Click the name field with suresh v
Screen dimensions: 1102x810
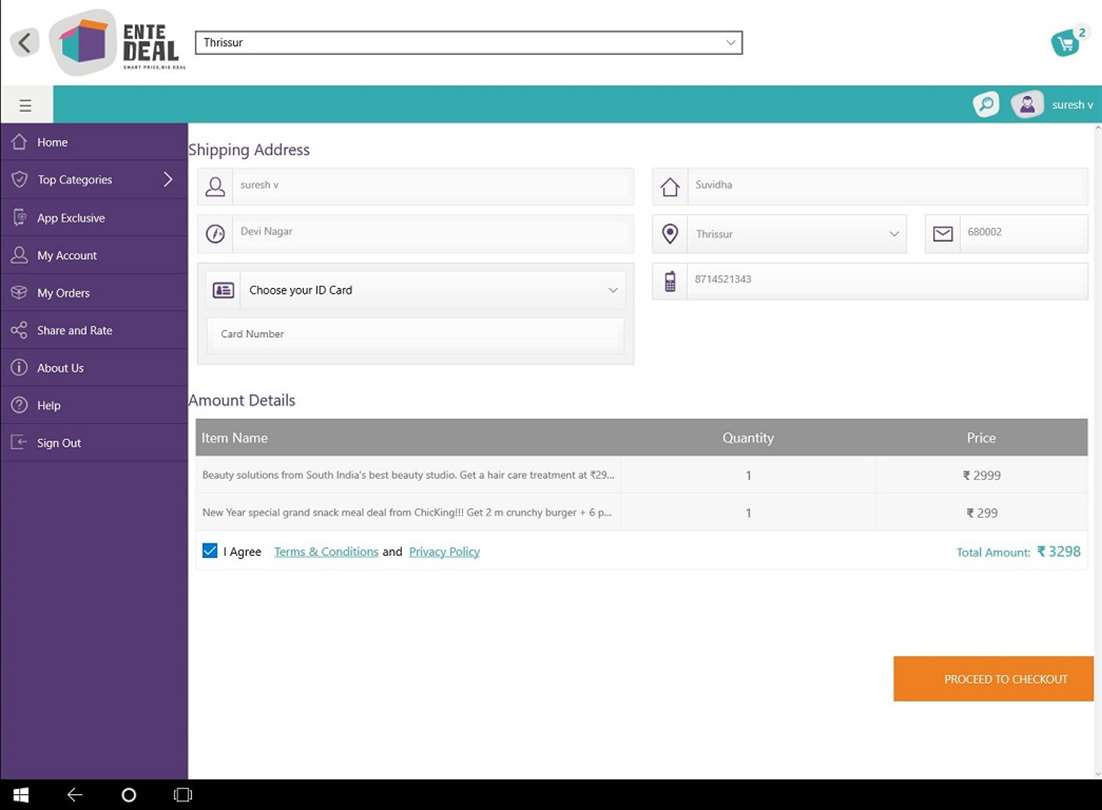coord(433,186)
